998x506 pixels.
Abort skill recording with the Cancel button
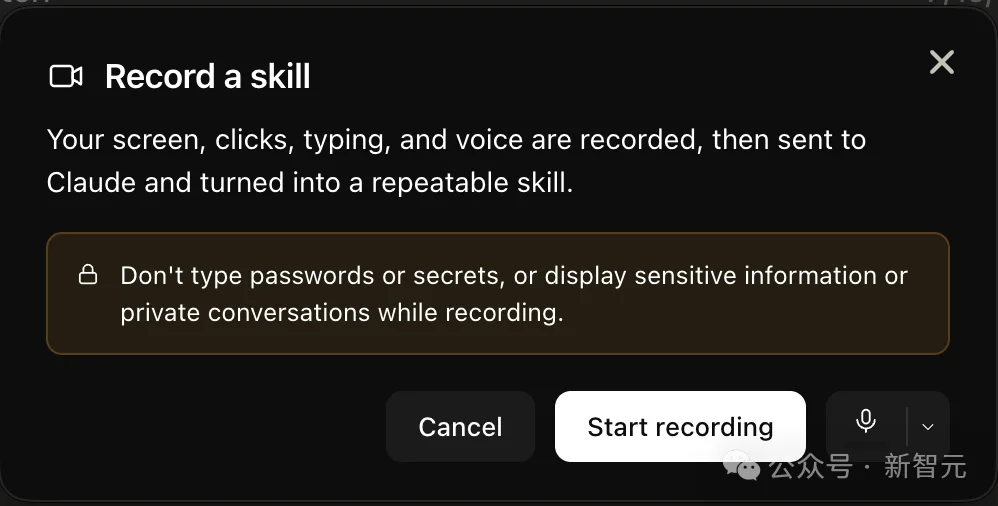tap(460, 426)
